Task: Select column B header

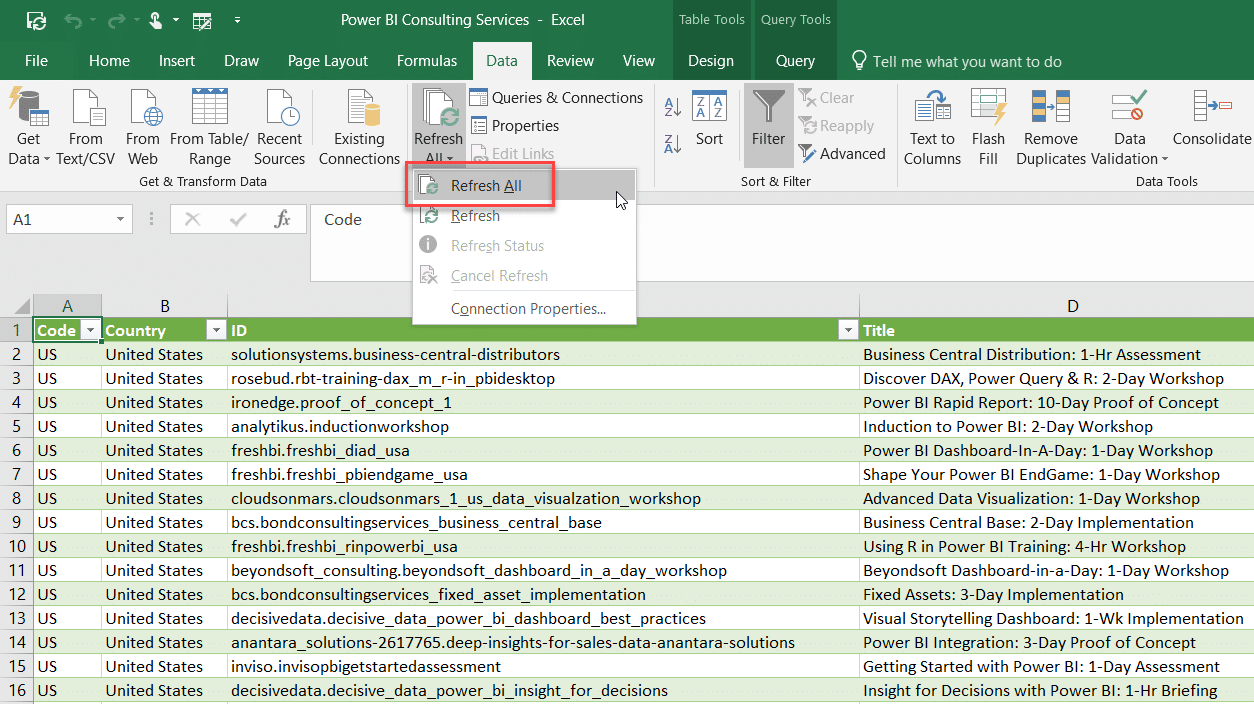Action: 165,306
